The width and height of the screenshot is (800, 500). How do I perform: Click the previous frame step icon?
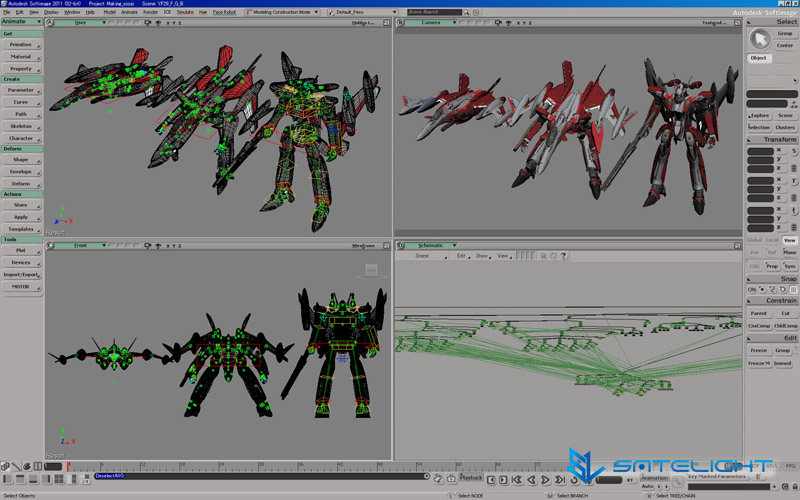coord(491,480)
